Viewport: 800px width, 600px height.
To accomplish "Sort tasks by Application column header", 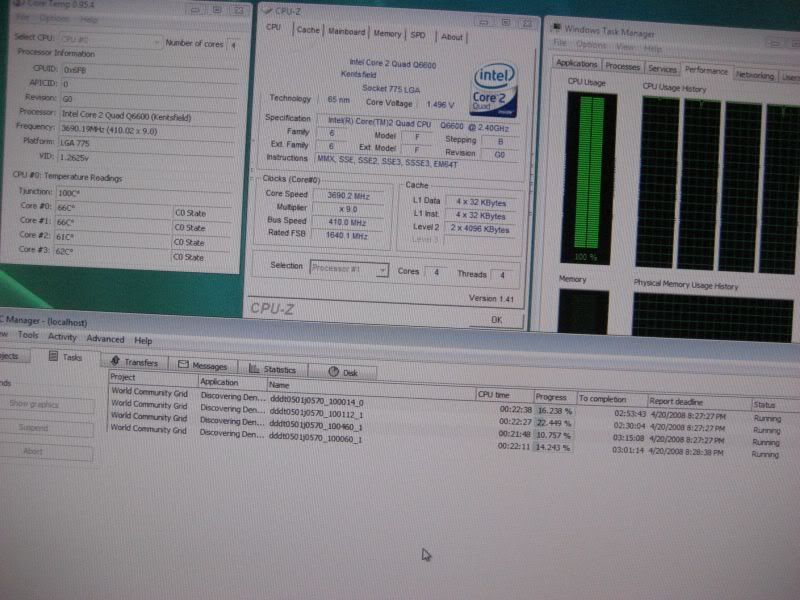I will [232, 382].
